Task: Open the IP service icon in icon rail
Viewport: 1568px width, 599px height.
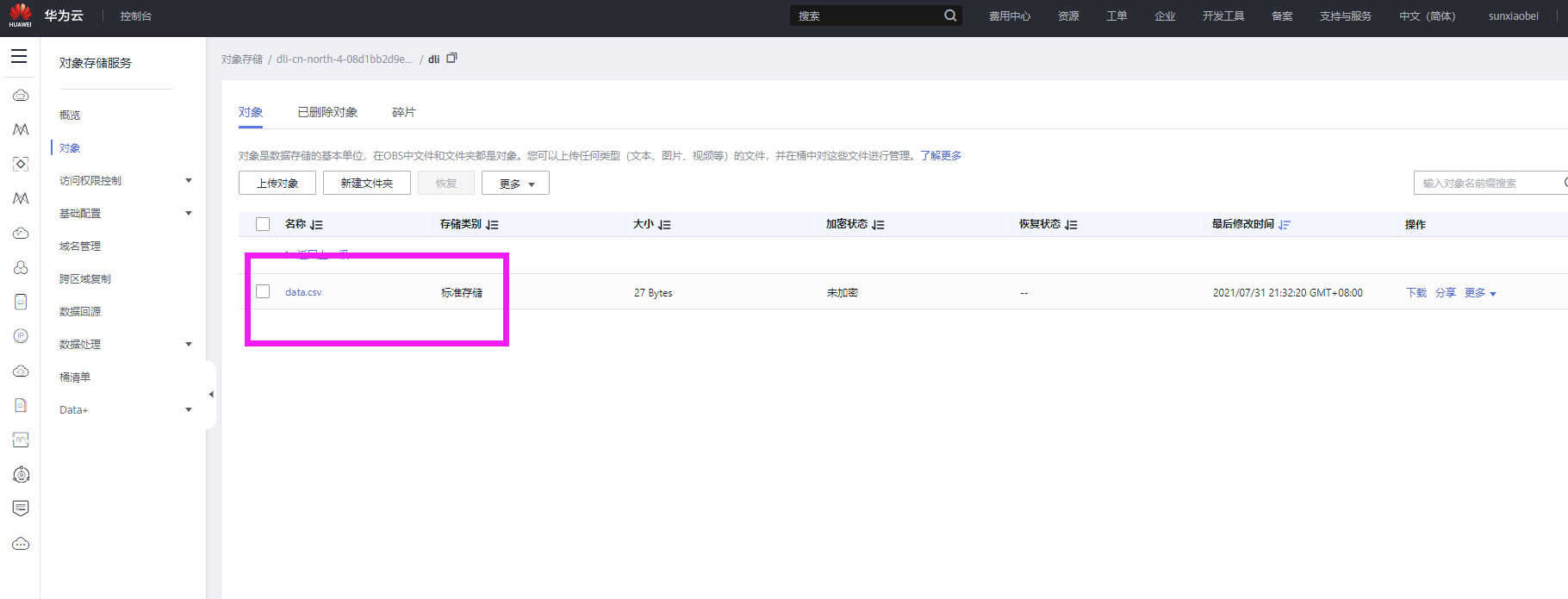Action: (x=21, y=336)
